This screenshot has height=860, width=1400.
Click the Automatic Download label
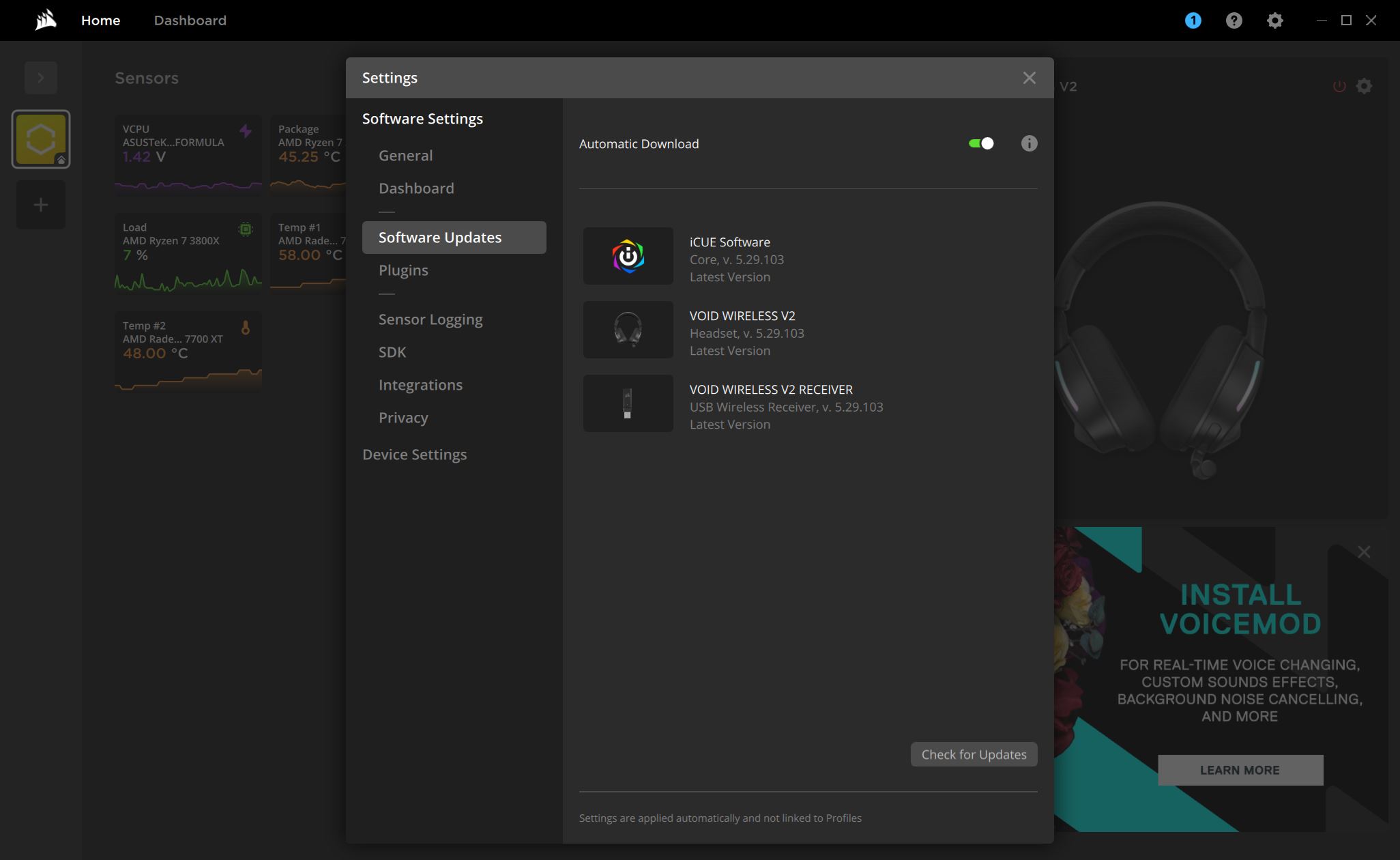[x=639, y=144]
